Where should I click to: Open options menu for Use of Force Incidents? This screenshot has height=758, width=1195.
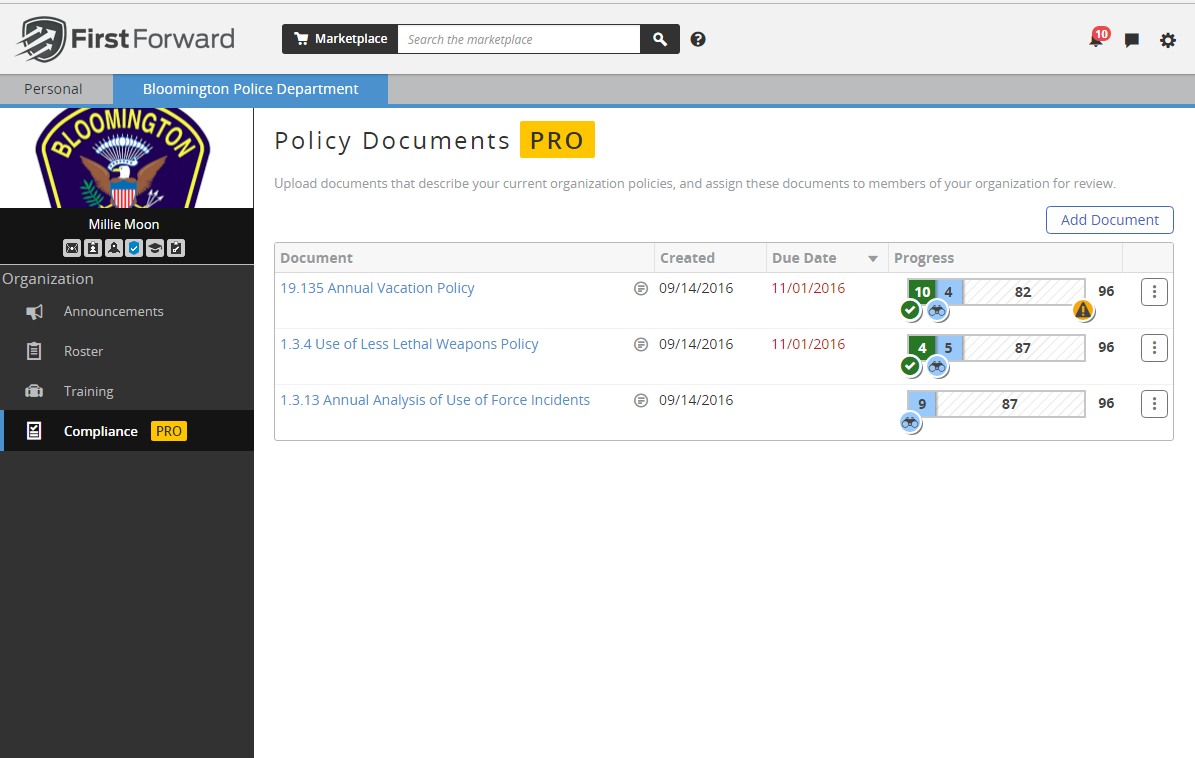(x=1154, y=404)
